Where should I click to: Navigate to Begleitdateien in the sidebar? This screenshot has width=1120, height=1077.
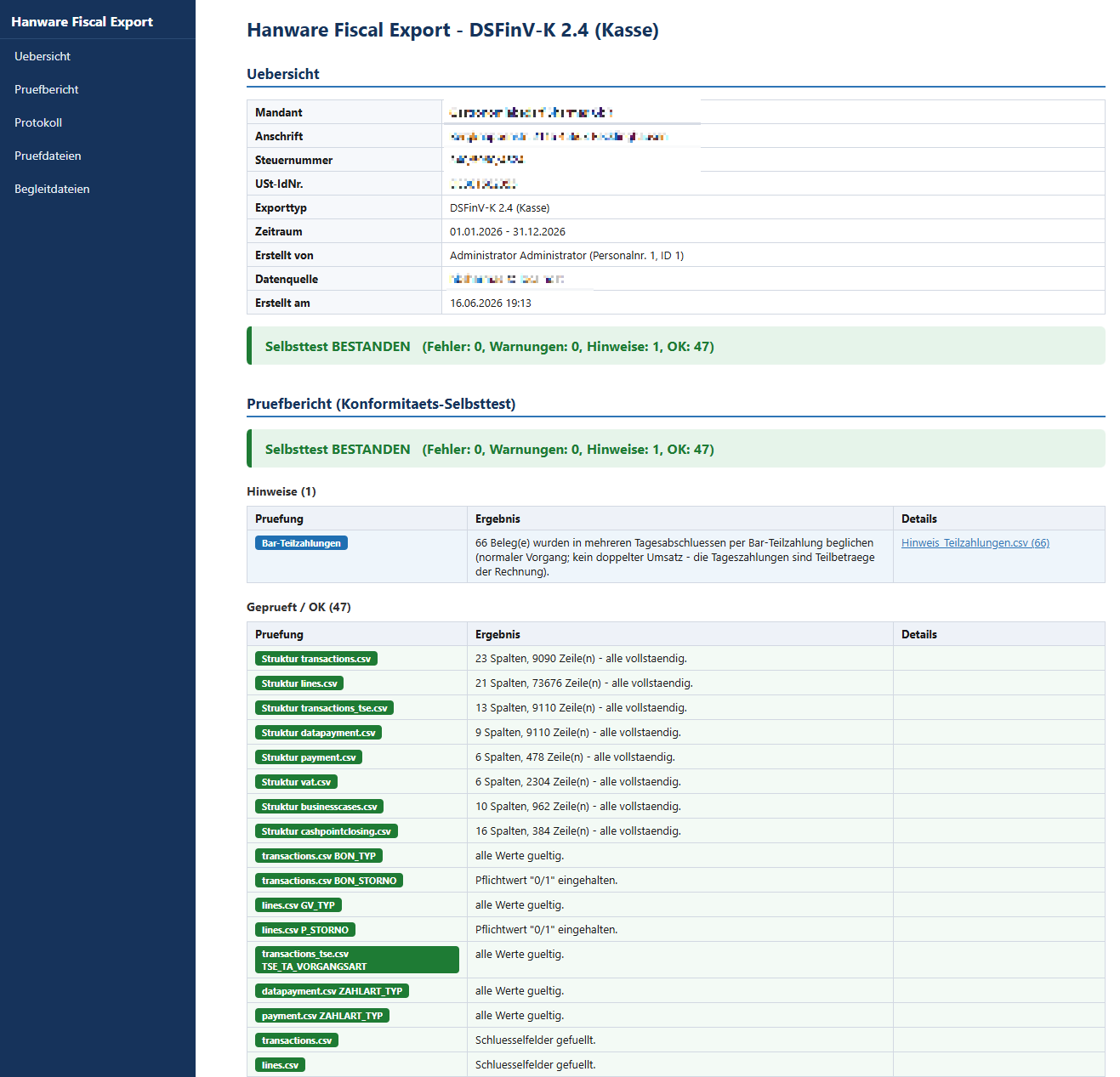pos(52,189)
